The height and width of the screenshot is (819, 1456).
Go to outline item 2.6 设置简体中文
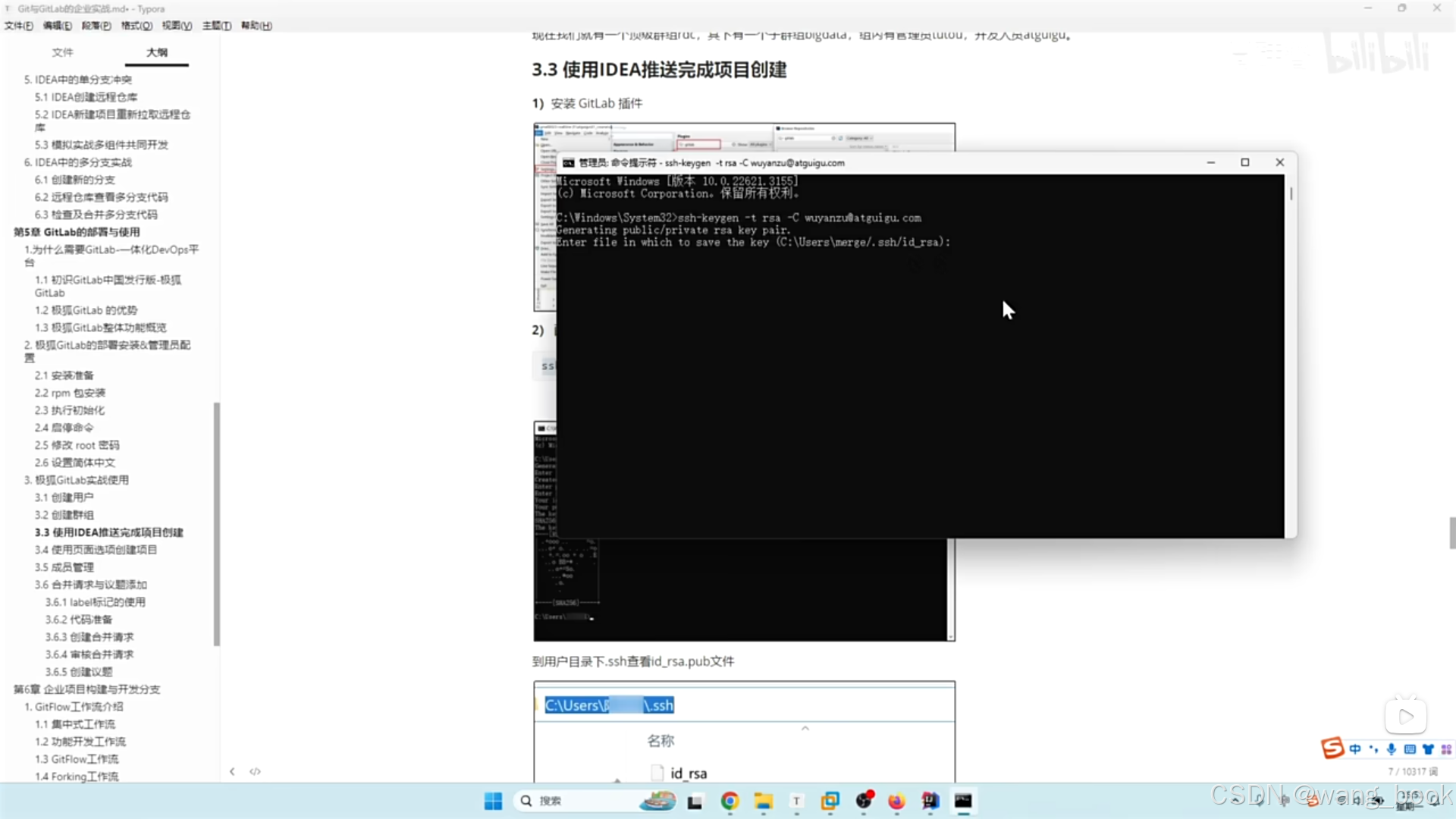pos(74,463)
